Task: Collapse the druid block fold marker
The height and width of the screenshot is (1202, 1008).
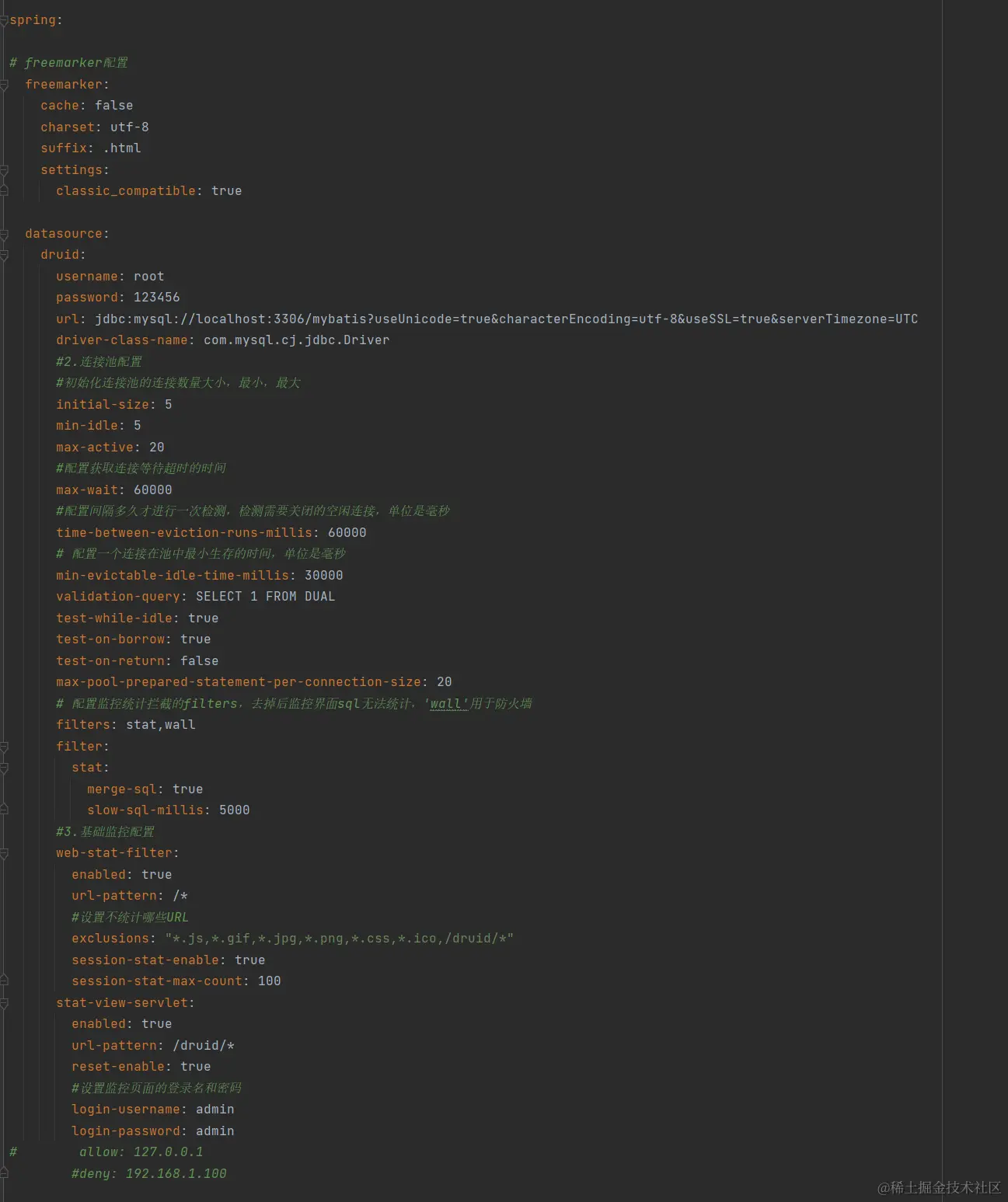Action: (x=4, y=255)
